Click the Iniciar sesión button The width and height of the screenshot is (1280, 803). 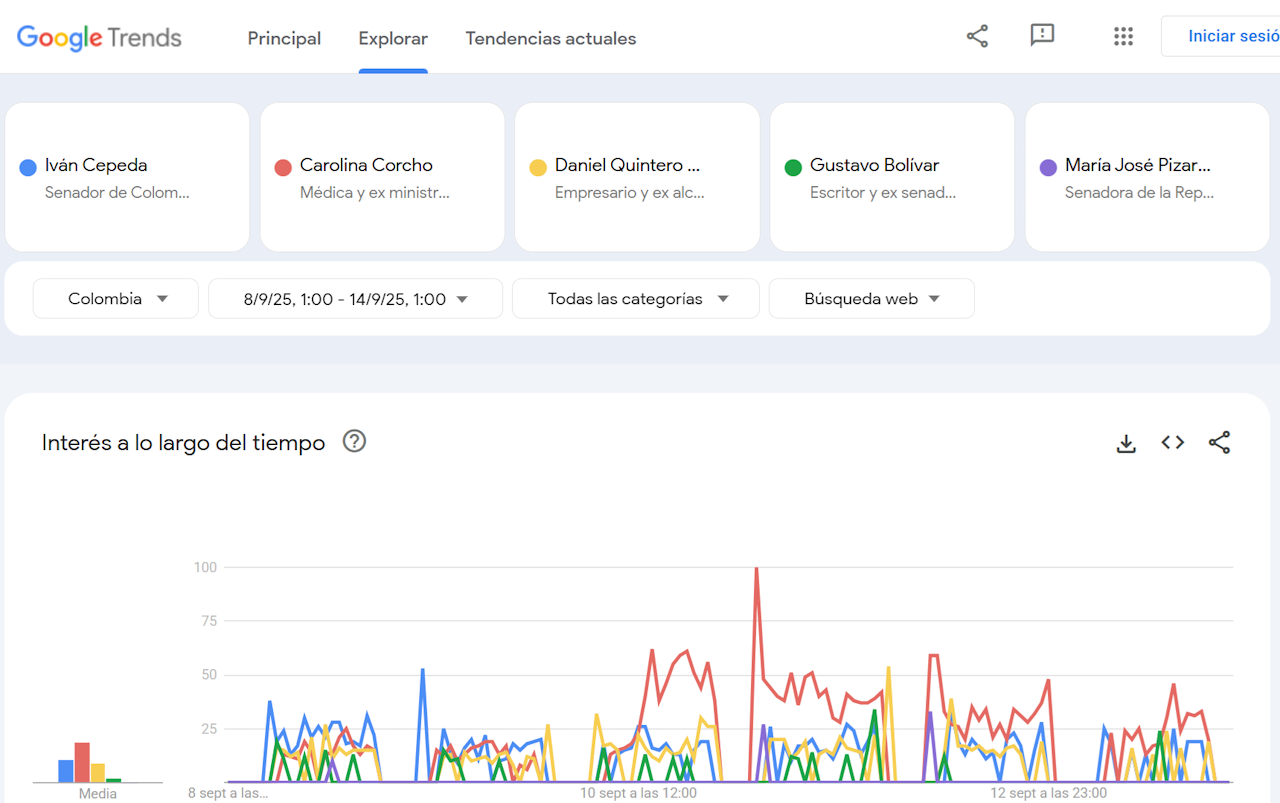(x=1231, y=36)
